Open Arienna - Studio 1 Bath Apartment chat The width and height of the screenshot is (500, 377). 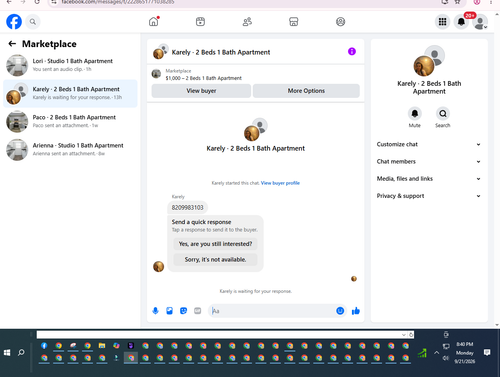point(70,150)
